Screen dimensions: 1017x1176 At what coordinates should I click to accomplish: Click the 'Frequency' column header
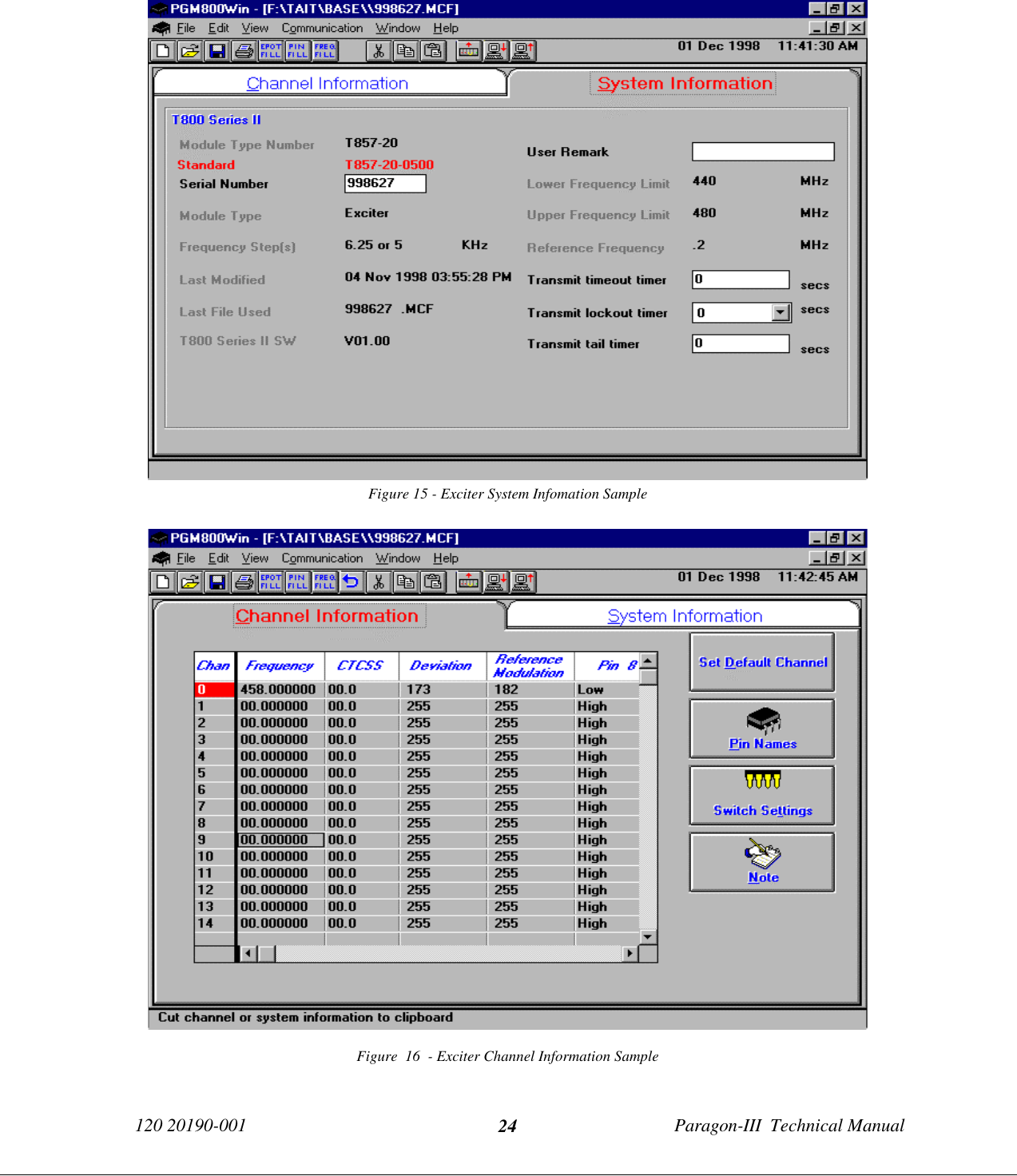pos(280,665)
